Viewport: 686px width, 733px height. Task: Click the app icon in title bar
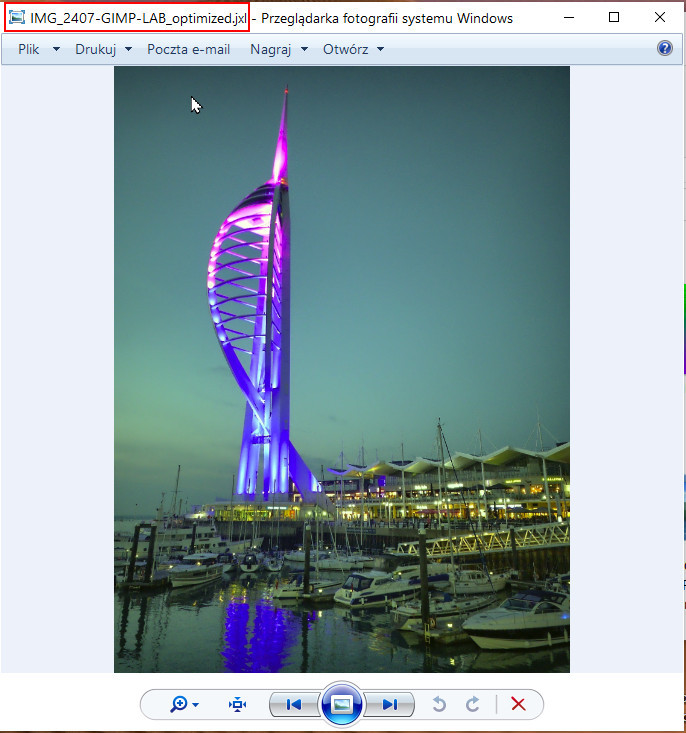(16, 18)
